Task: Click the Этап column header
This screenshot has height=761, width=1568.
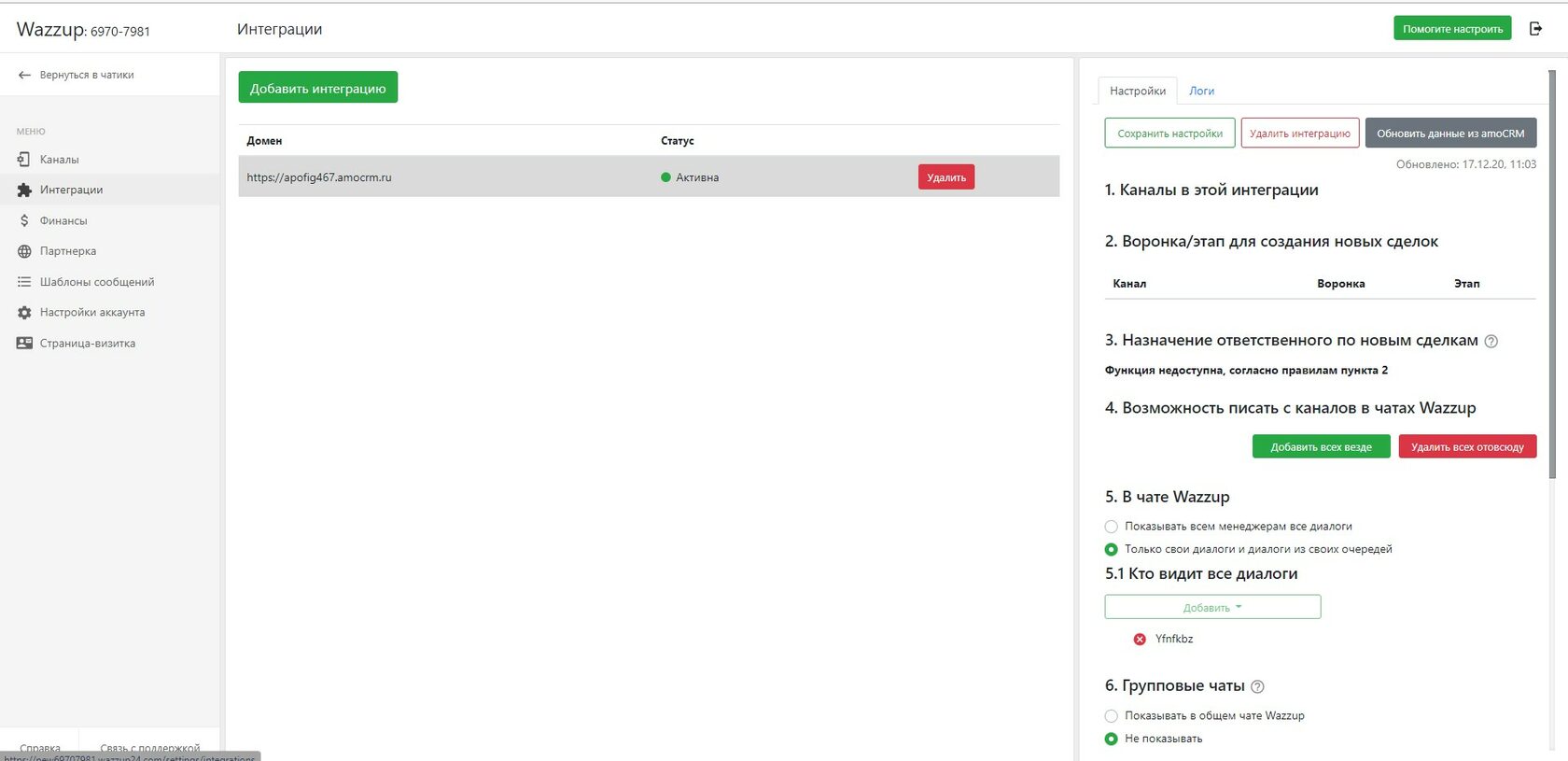Action: 1467,284
